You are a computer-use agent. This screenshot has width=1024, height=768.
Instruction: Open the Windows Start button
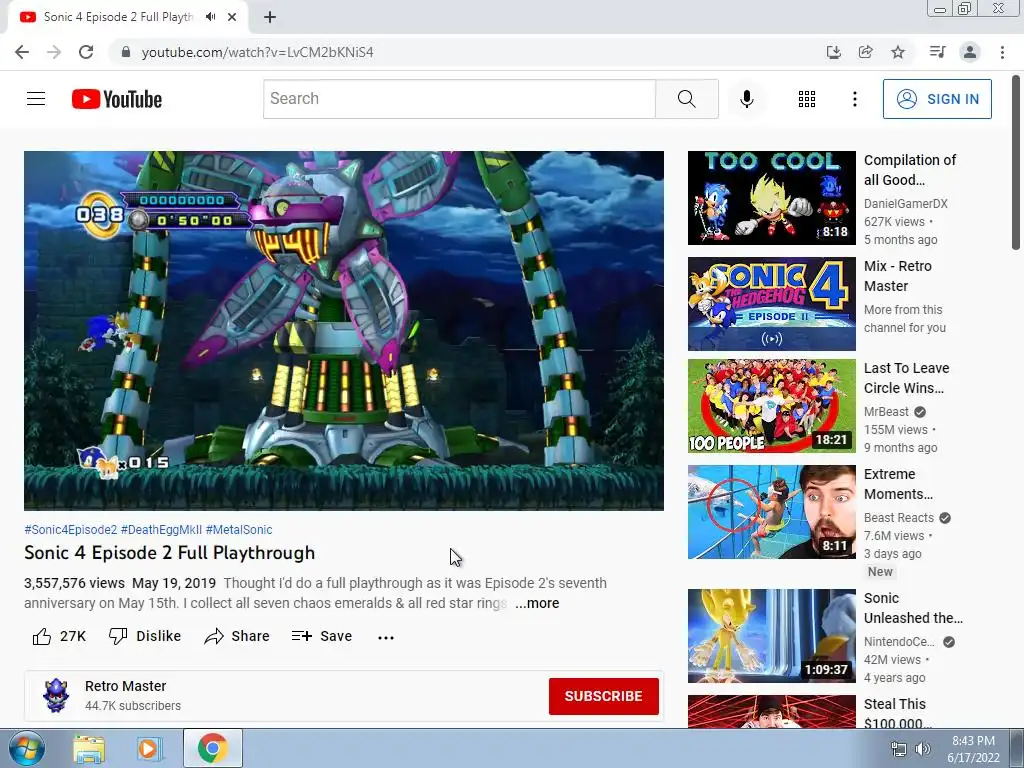pos(26,748)
